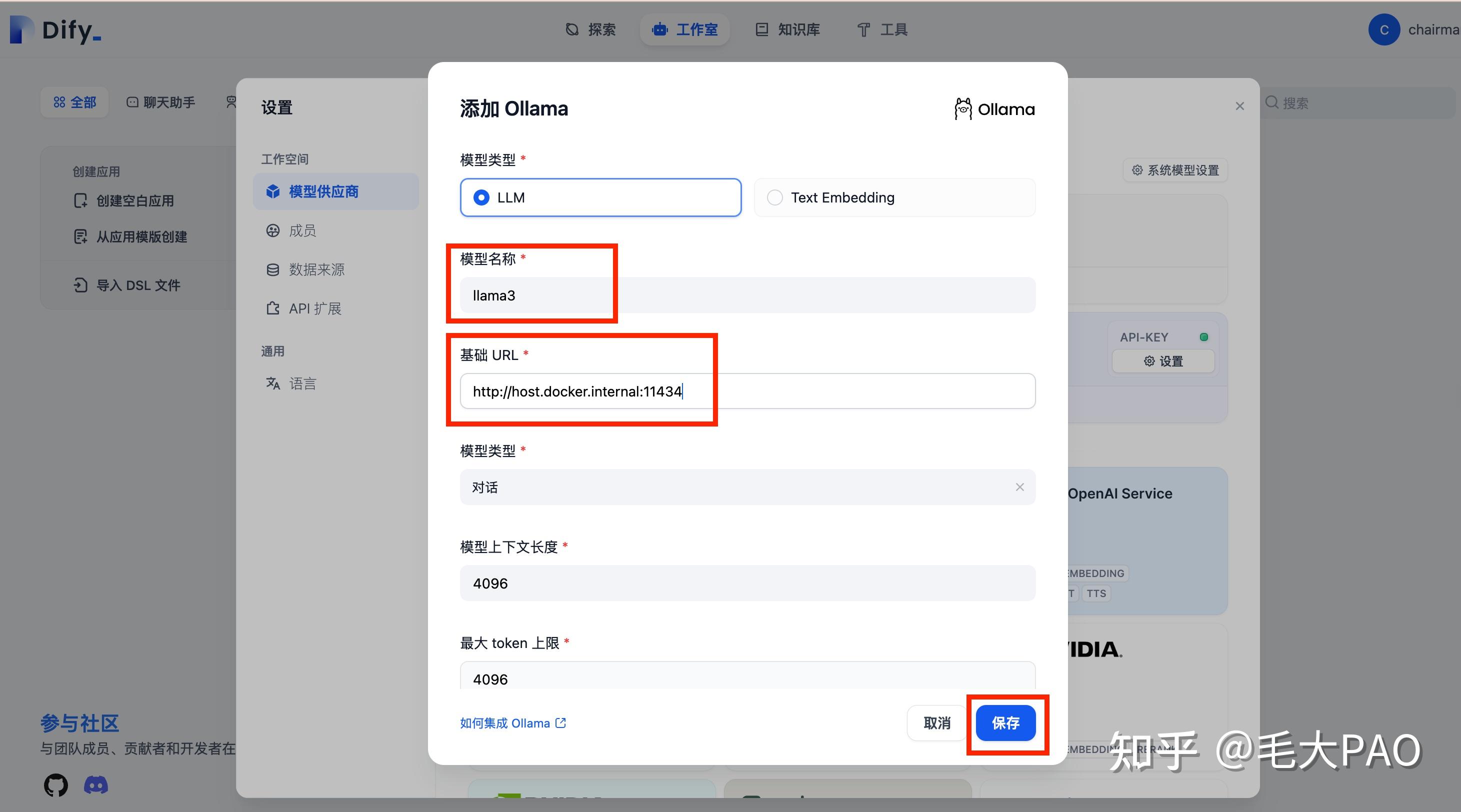Open 语言 in settings sidebar
The width and height of the screenshot is (1461, 812).
(x=336, y=383)
